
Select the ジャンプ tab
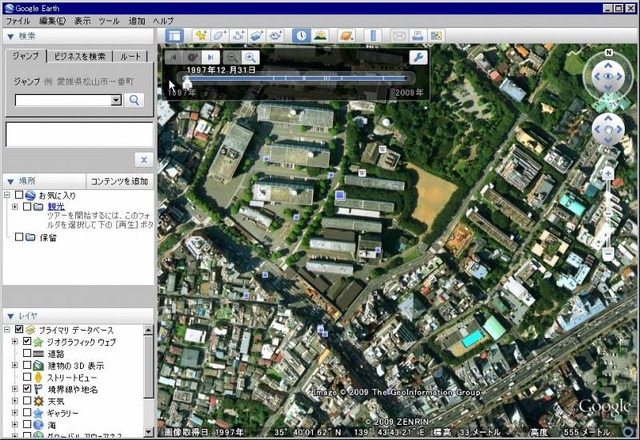coord(26,56)
